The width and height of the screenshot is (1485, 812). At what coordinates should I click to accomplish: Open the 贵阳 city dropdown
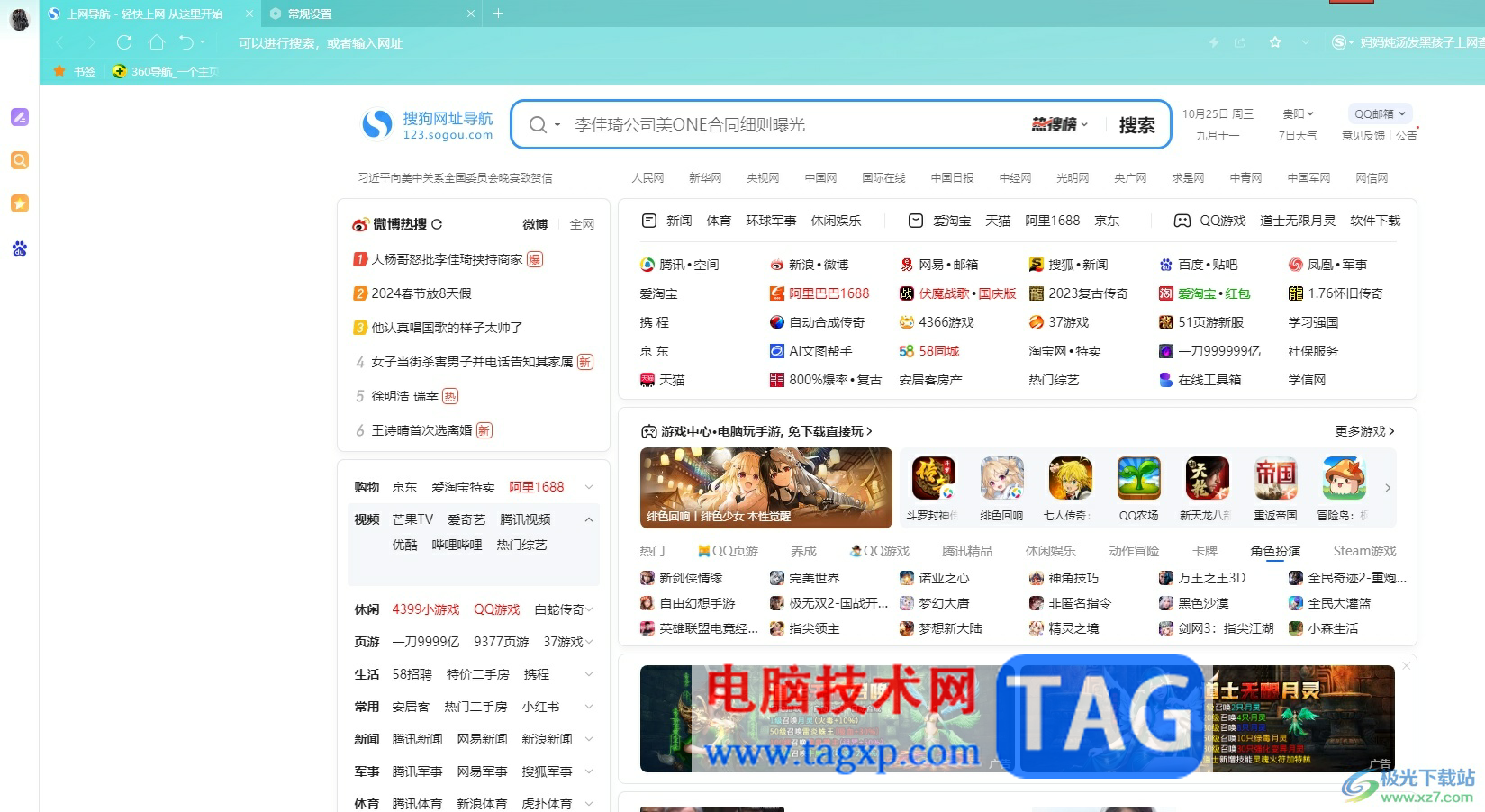point(1298,114)
